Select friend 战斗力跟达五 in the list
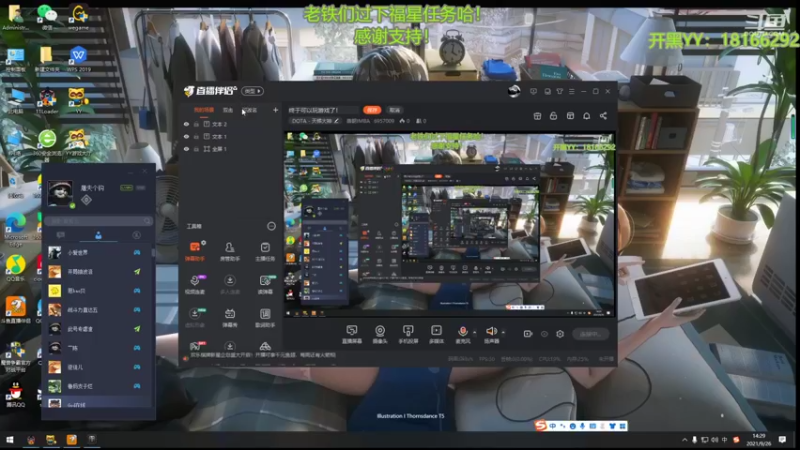The height and width of the screenshot is (450, 800). (98, 310)
